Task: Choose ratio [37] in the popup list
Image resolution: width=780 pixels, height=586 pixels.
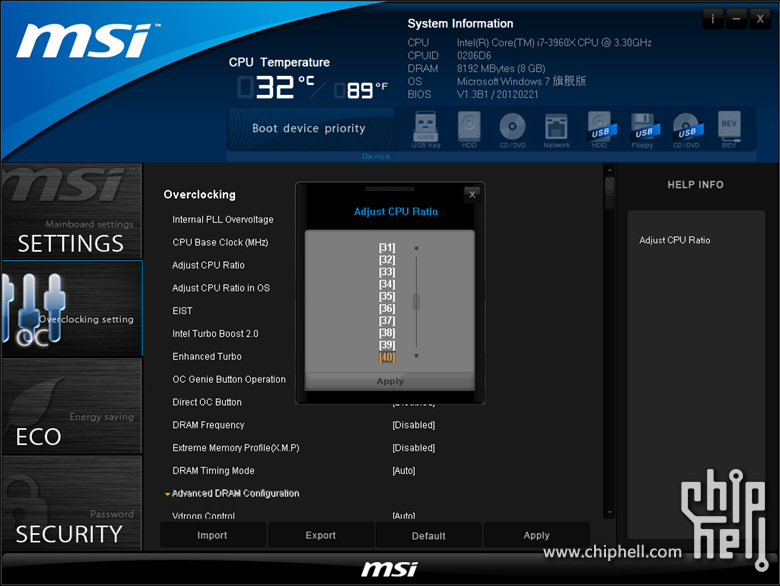Action: 387,320
